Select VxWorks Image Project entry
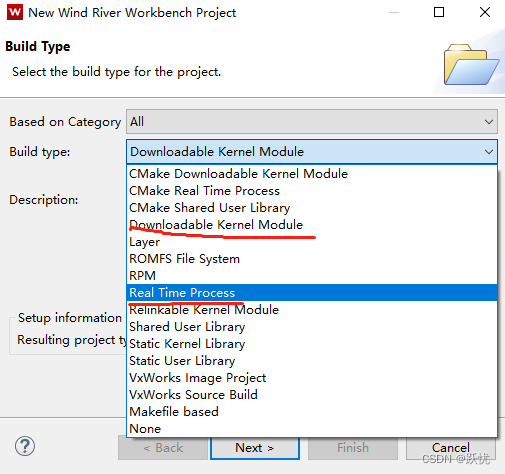The width and height of the screenshot is (505, 474). [312, 378]
